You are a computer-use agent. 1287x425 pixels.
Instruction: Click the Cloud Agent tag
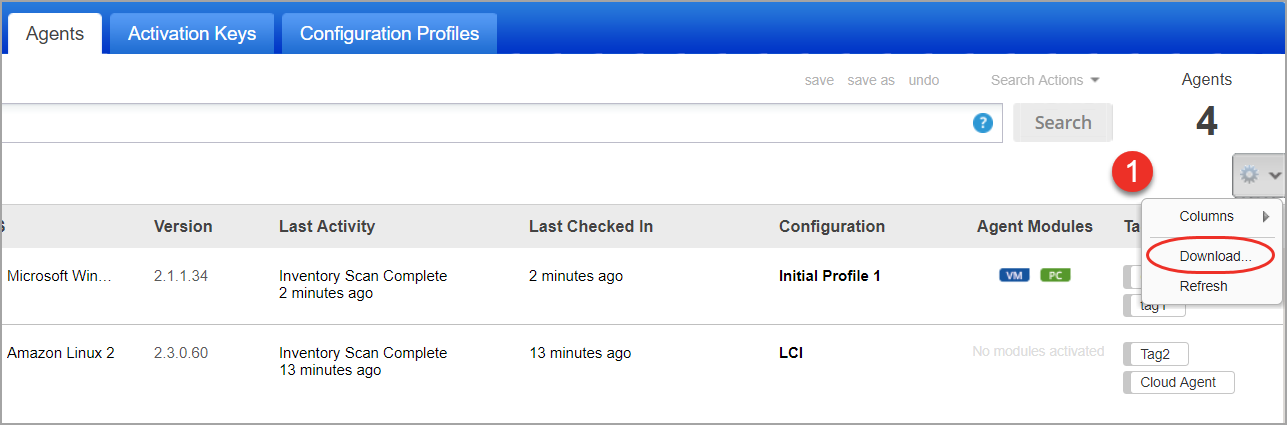[x=1178, y=382]
